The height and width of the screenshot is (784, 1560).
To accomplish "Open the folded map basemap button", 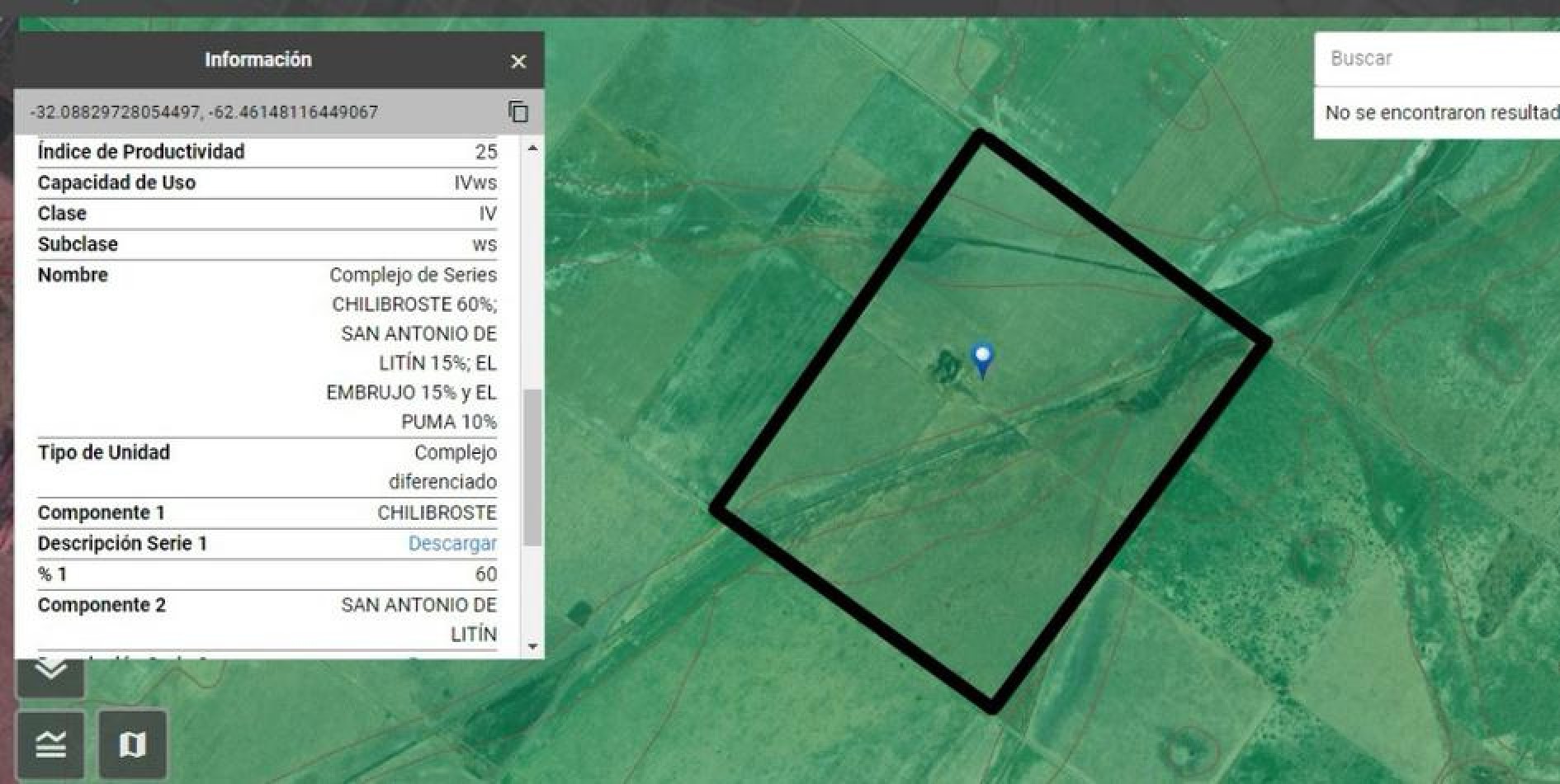I will point(132,744).
